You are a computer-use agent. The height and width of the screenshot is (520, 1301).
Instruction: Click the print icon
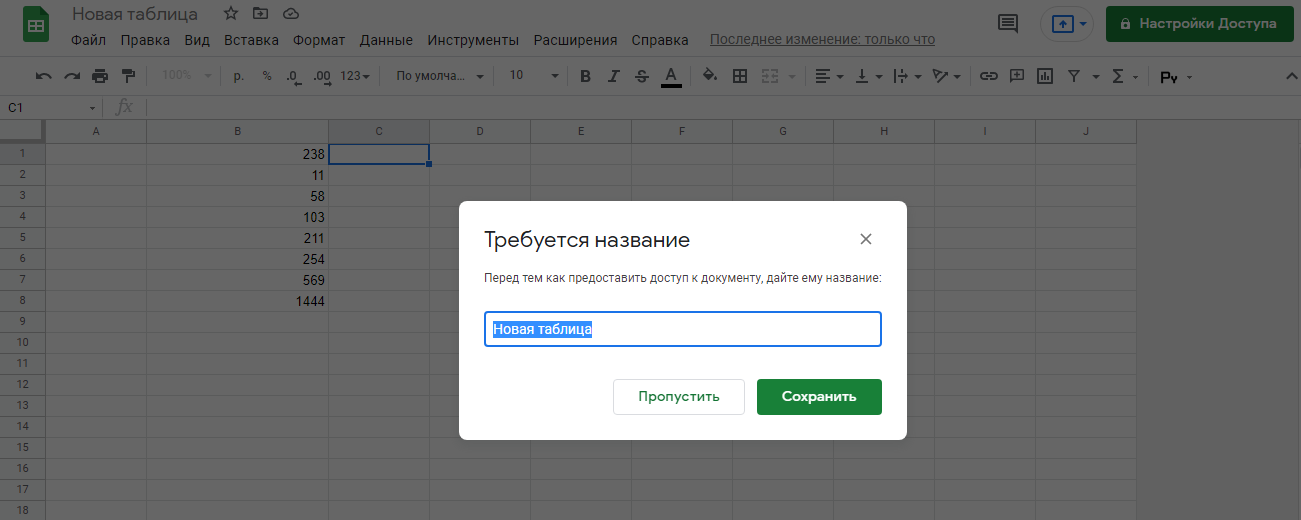point(100,76)
